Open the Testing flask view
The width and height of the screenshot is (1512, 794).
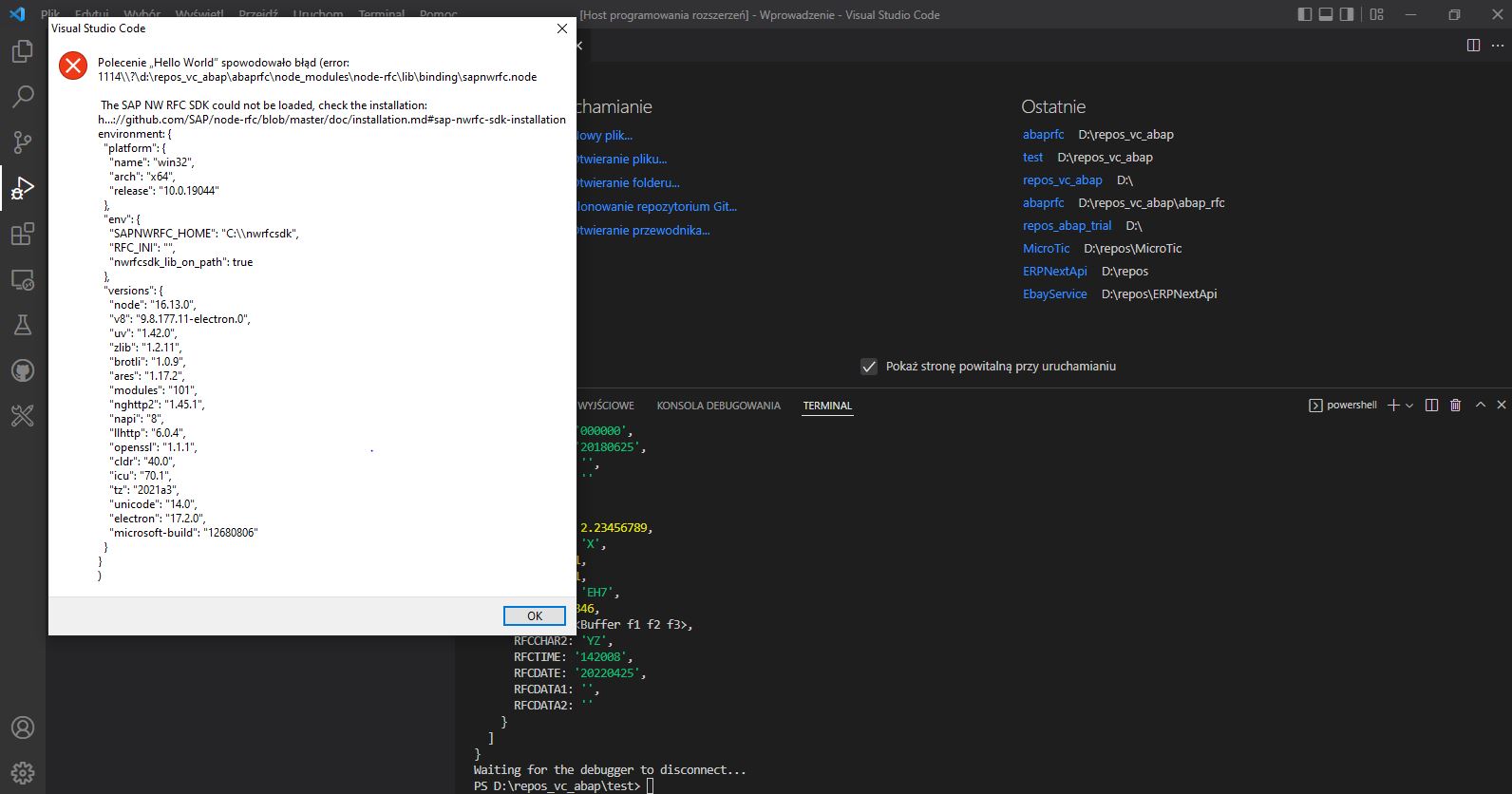click(x=23, y=325)
